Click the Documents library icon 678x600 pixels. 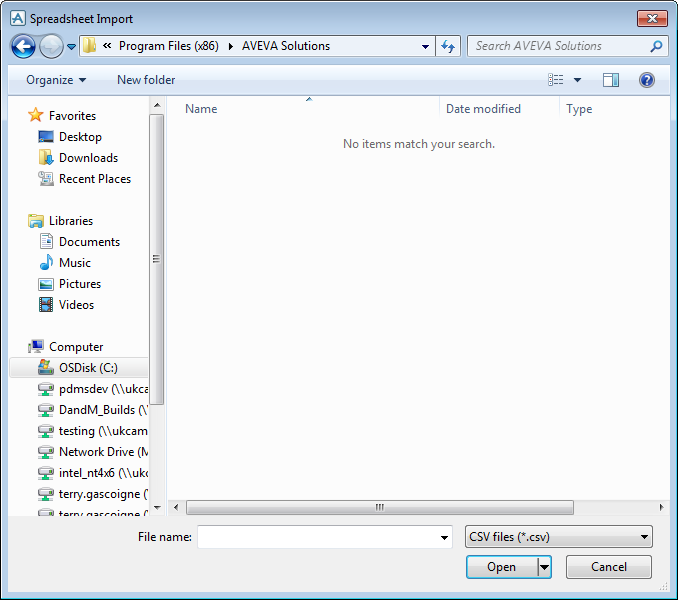click(x=46, y=241)
